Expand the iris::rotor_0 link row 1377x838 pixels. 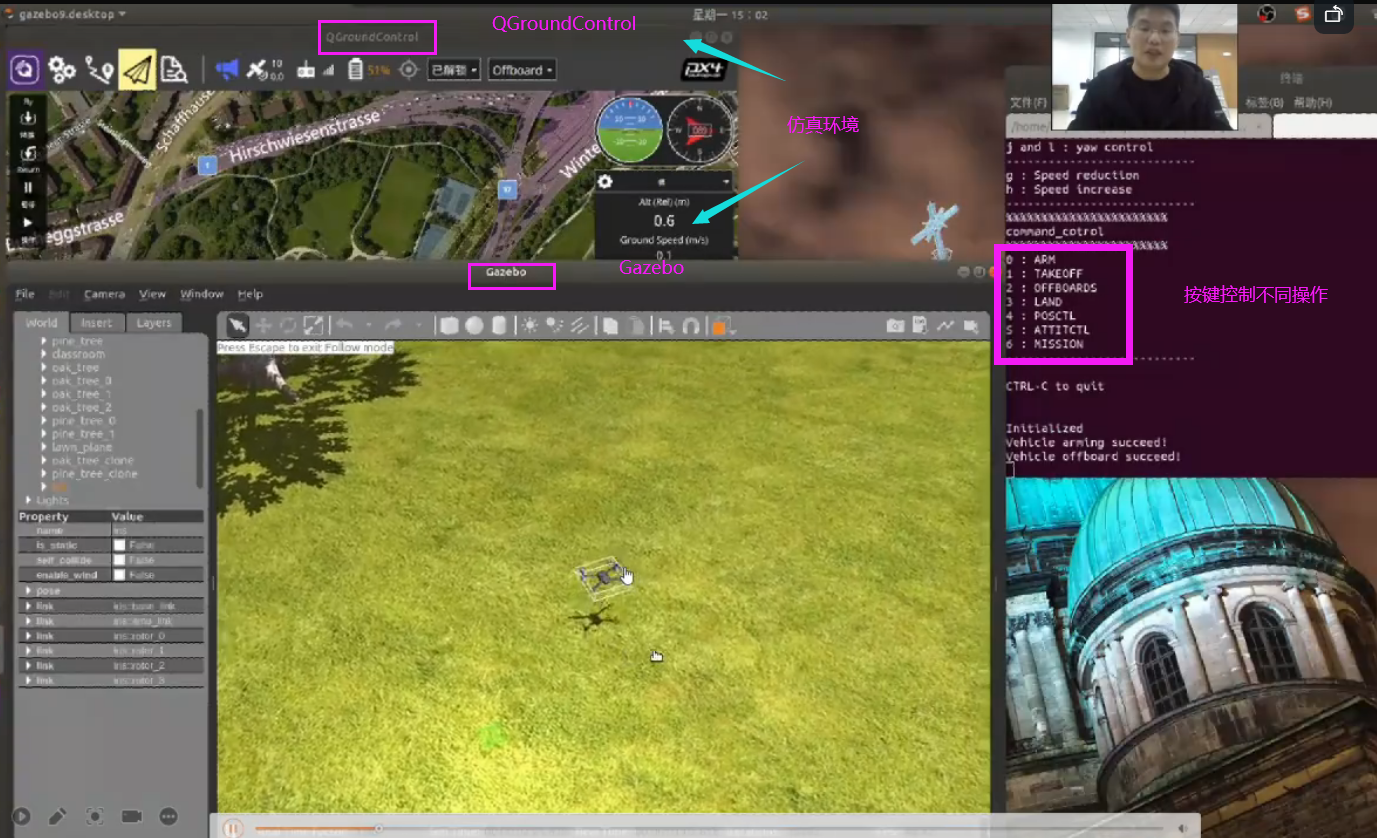(28, 635)
